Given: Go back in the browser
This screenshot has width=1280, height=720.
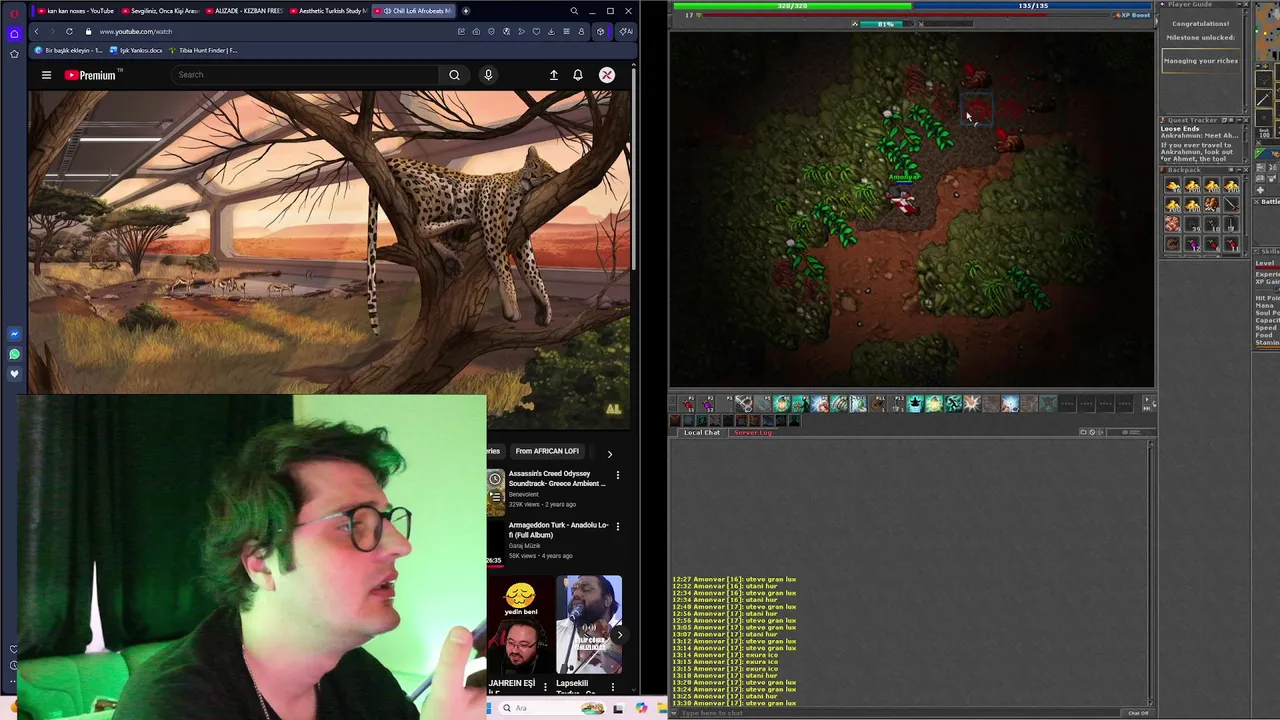Looking at the screenshot, I should coord(36,31).
